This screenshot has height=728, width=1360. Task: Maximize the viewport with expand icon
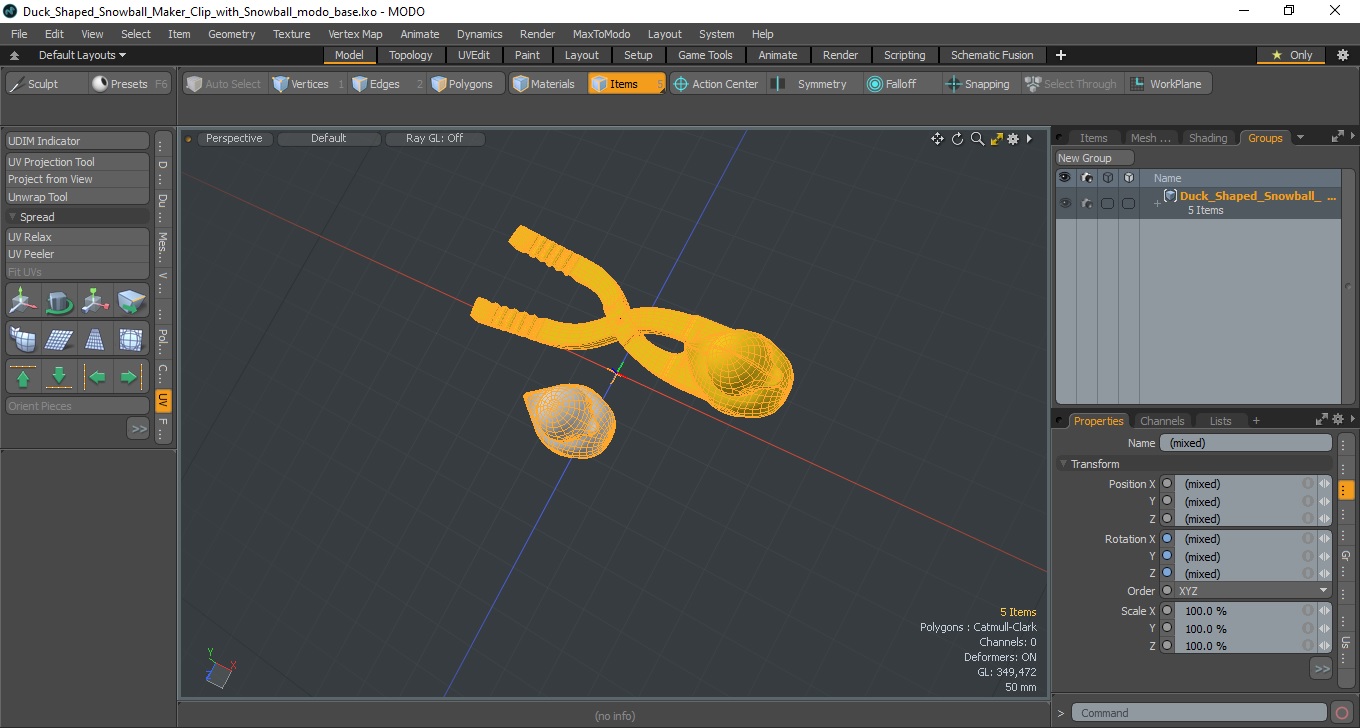(x=996, y=139)
